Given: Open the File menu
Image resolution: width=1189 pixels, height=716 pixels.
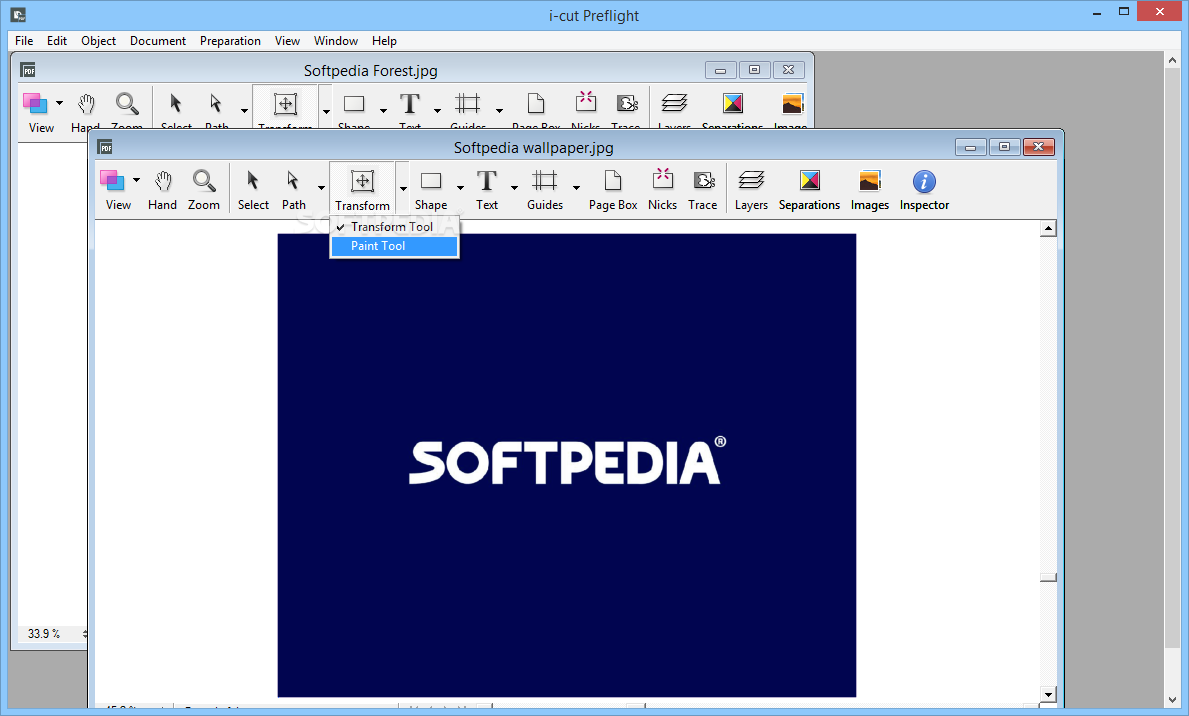Looking at the screenshot, I should click(24, 41).
